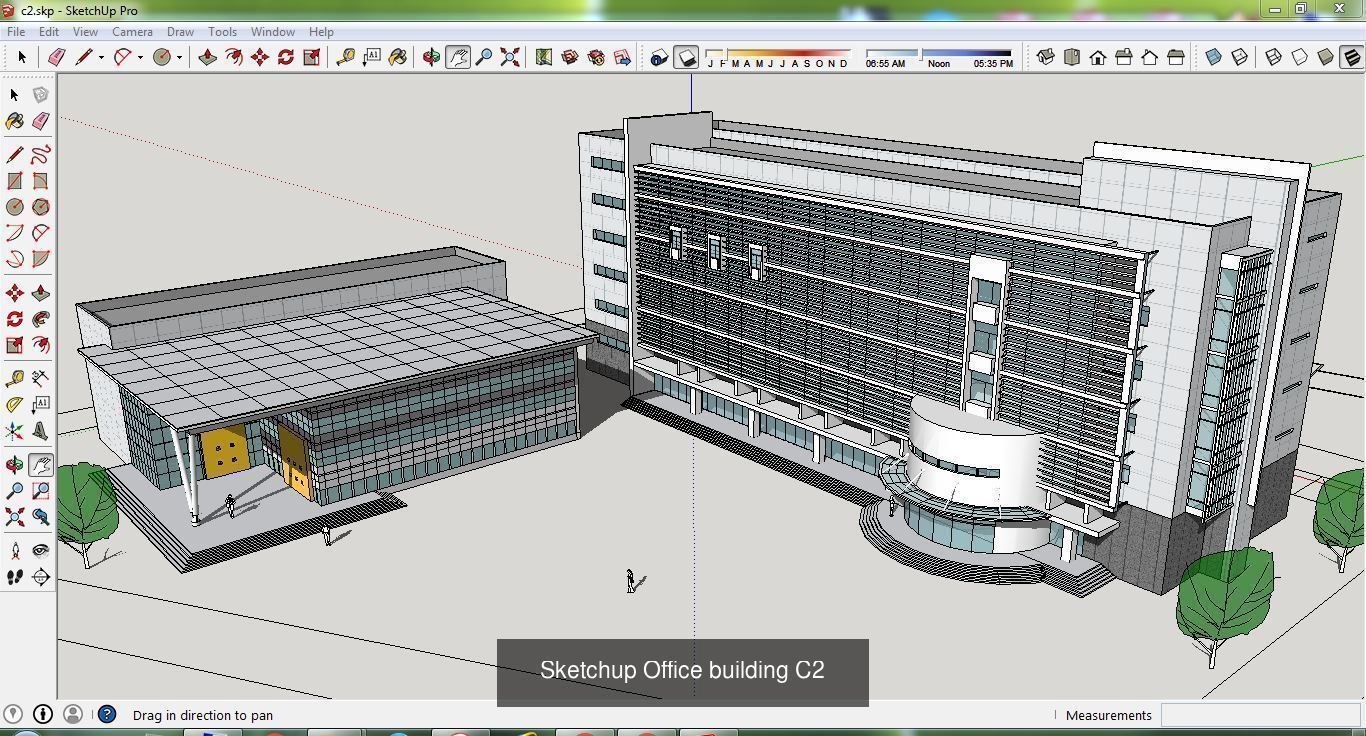Enable Hidden Line style
The width and height of the screenshot is (1366, 736).
1299,57
